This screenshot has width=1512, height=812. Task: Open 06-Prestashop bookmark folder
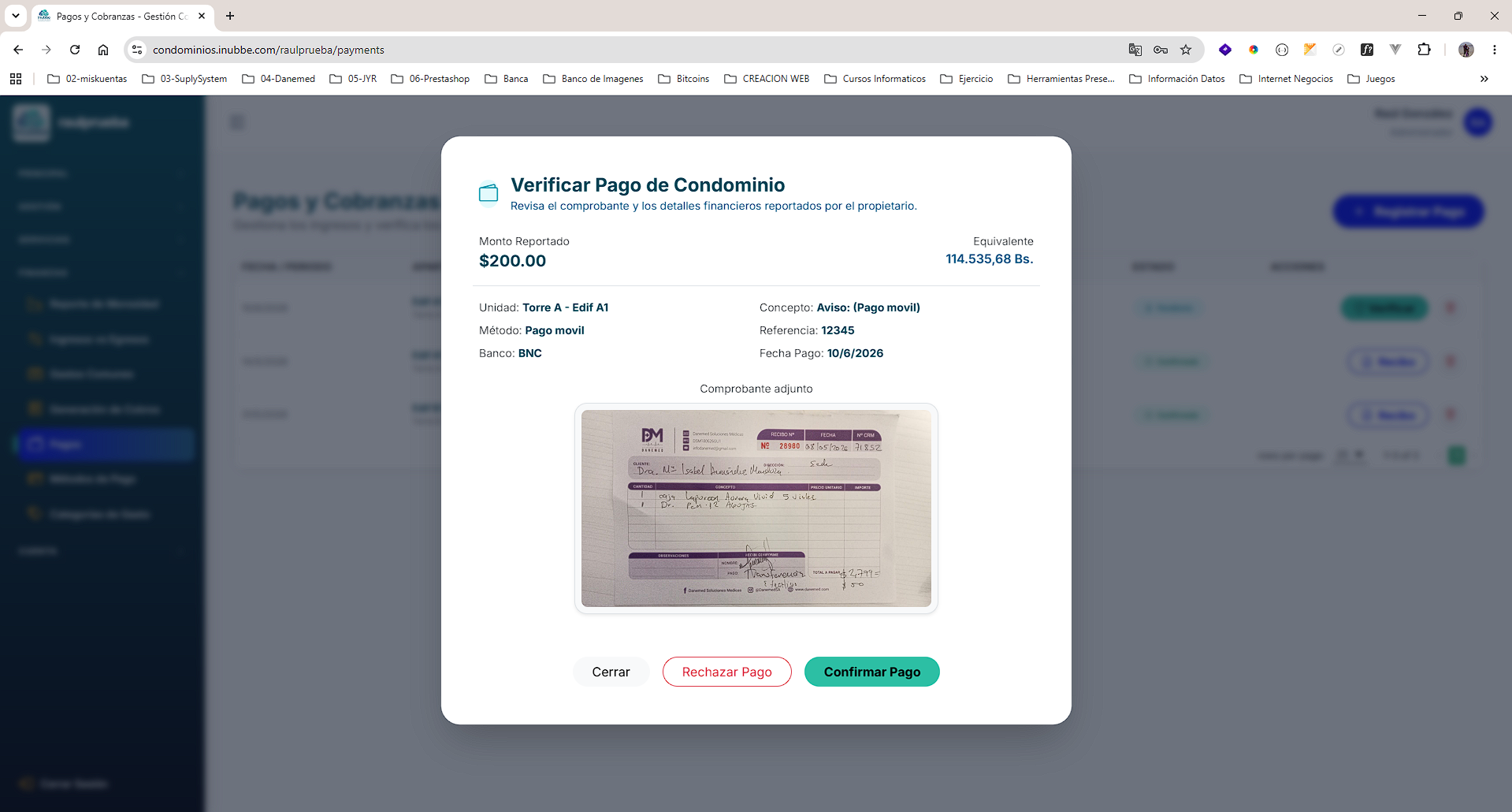click(x=430, y=79)
